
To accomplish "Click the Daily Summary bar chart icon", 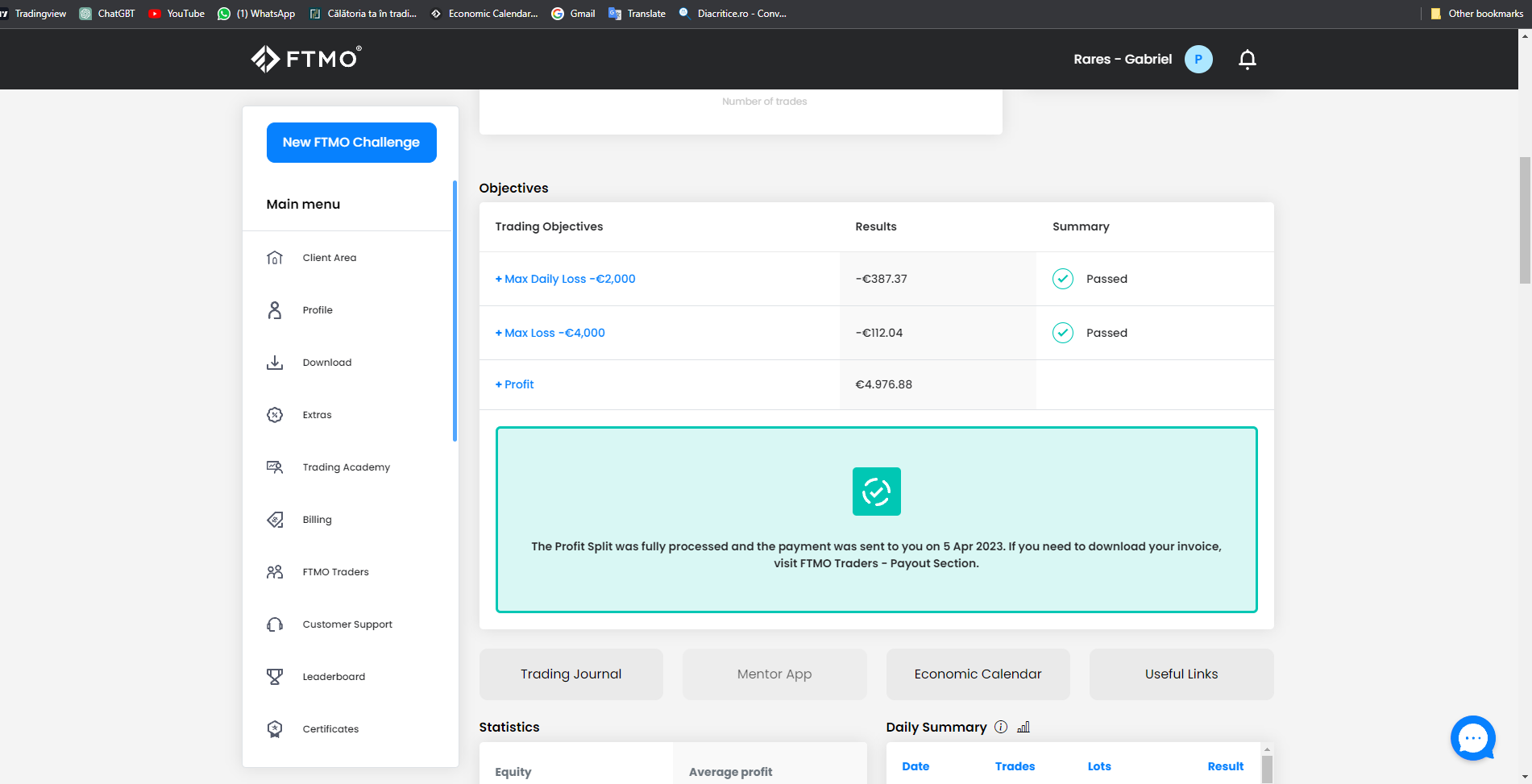I will 1023,727.
